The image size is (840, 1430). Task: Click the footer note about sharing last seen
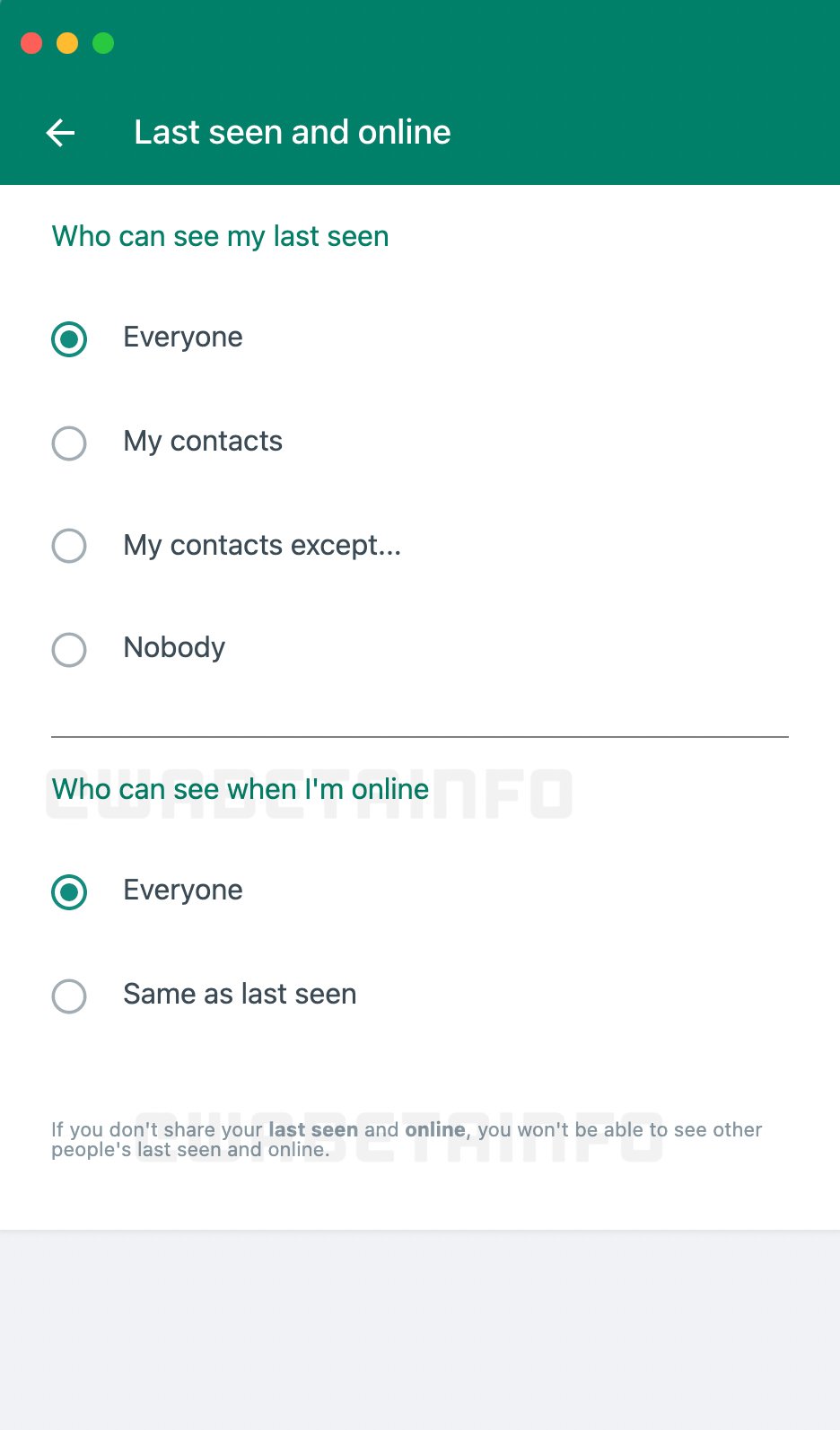[x=407, y=1139]
